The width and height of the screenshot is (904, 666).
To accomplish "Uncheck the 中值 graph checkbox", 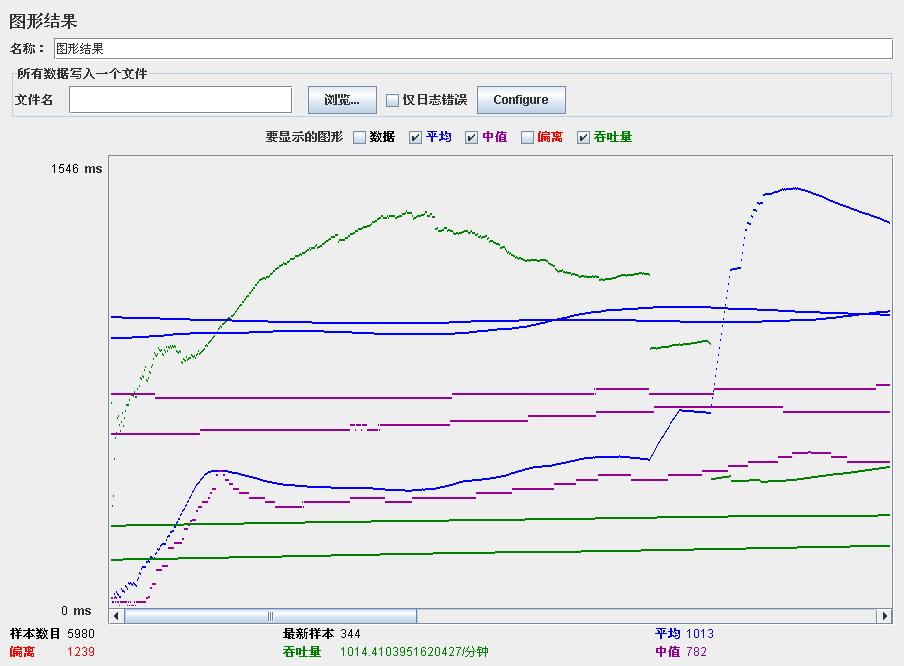I will pyautogui.click(x=471, y=137).
